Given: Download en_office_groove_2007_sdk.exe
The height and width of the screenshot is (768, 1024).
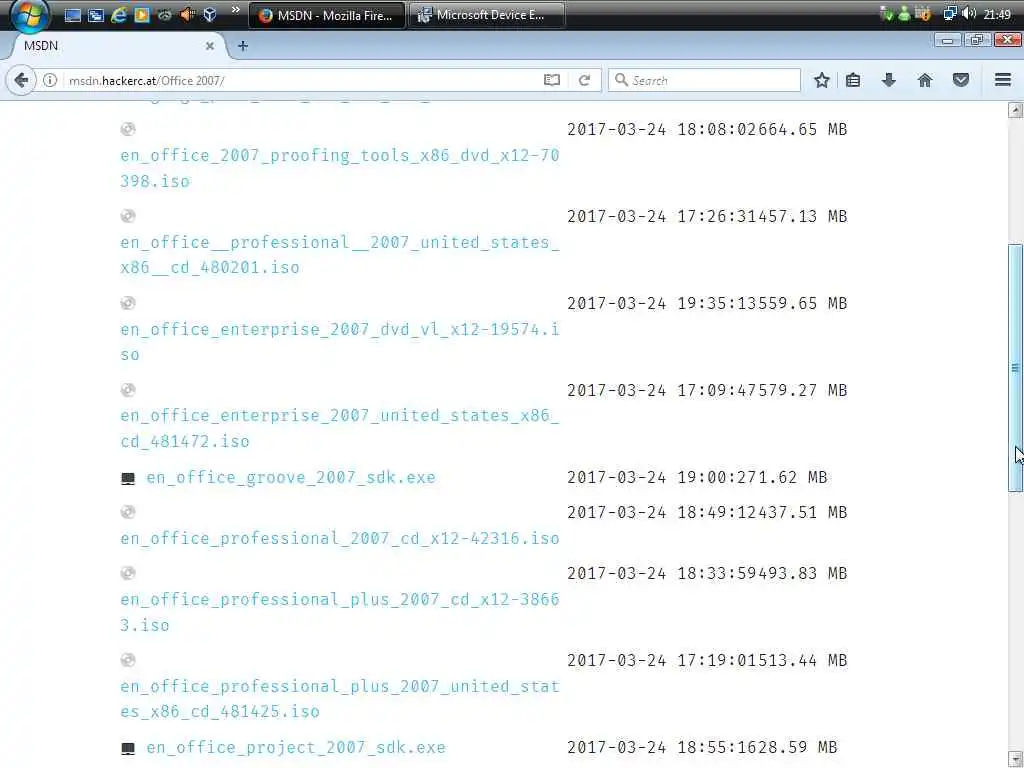Looking at the screenshot, I should point(291,478).
